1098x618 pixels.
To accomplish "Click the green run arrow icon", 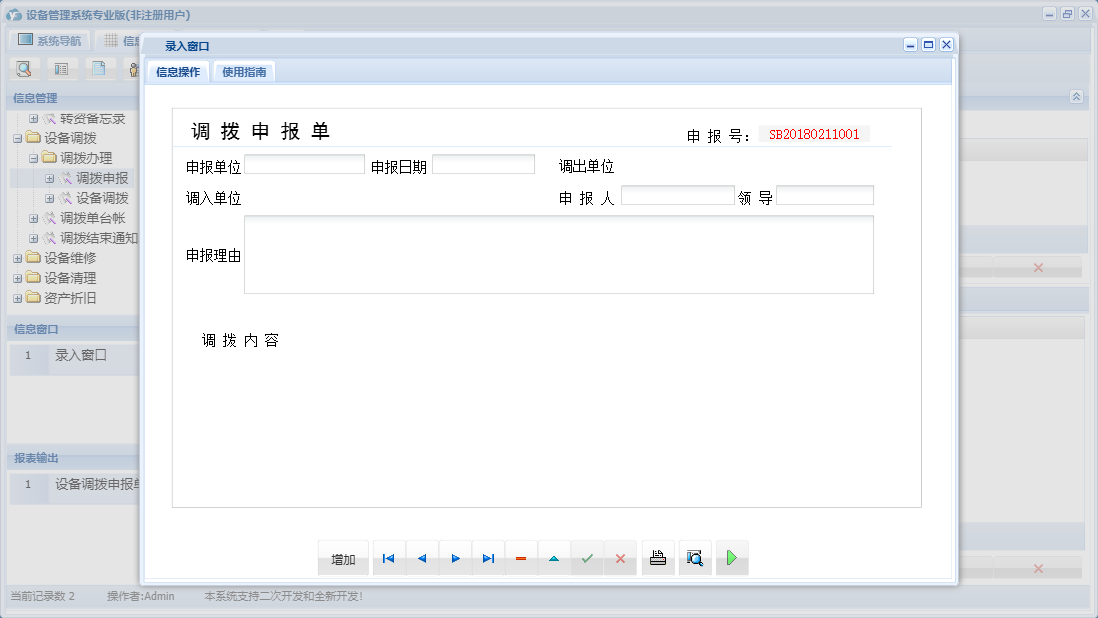I will click(x=731, y=558).
